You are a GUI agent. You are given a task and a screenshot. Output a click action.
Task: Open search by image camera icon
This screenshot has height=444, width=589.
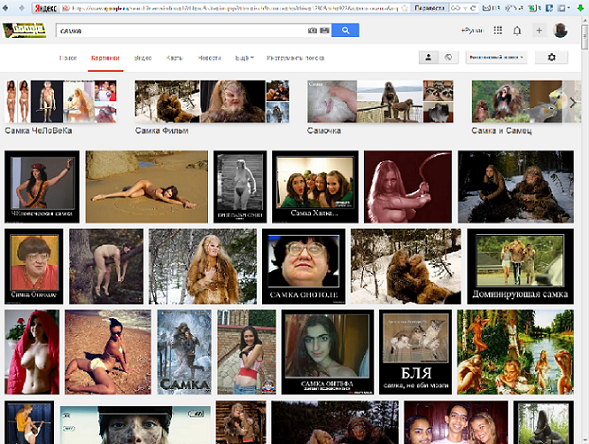(x=312, y=30)
